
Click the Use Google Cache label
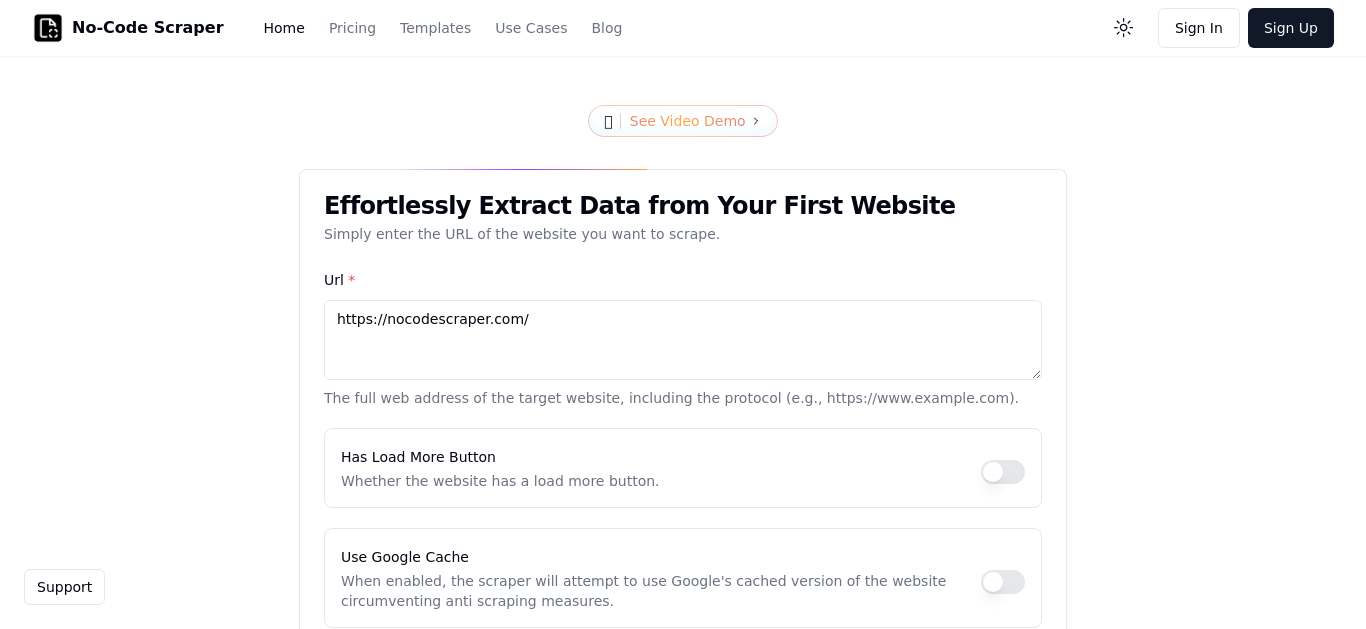tap(405, 557)
